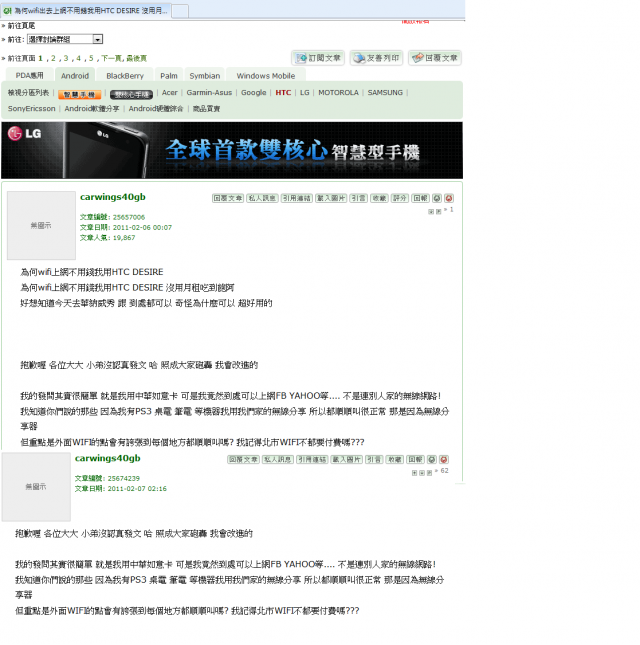The height and width of the screenshot is (645, 640).
Task: Open the SAMSUNG subforum link
Action: [385, 93]
